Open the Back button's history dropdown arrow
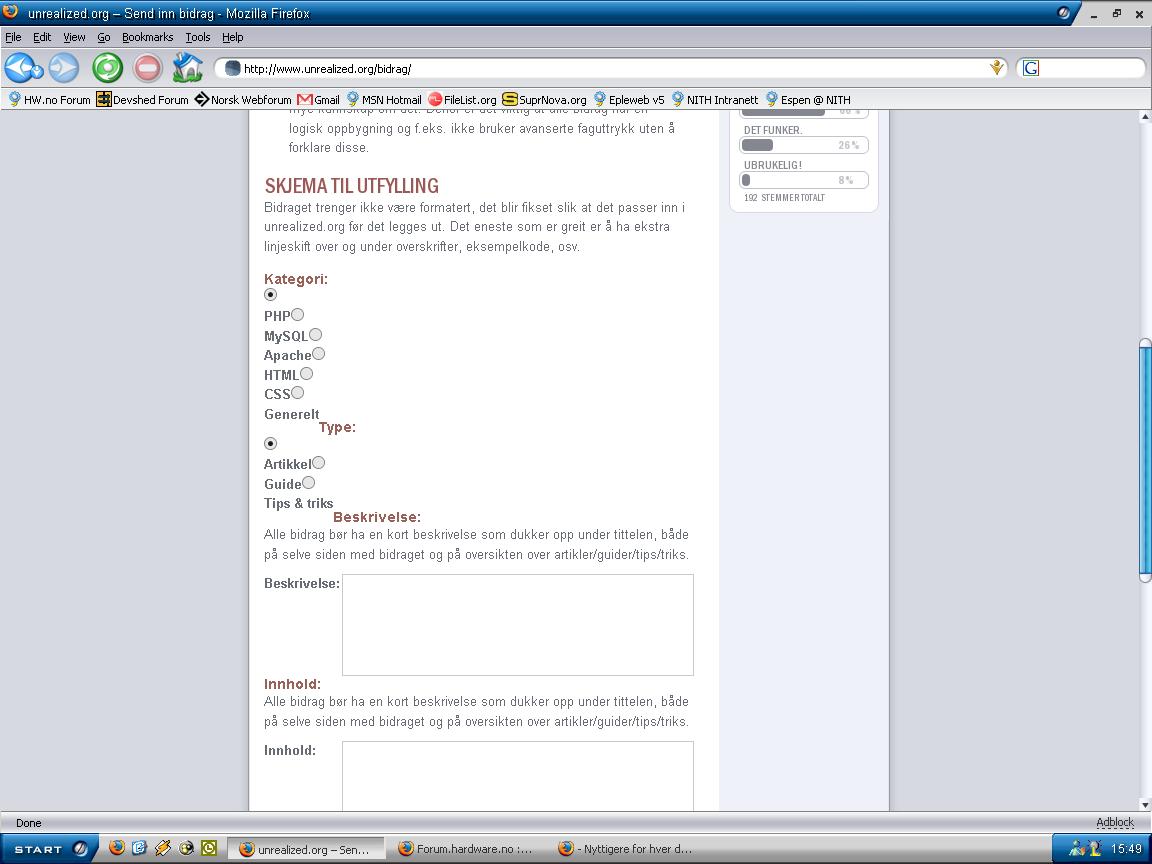1152x864 pixels. click(x=37, y=72)
